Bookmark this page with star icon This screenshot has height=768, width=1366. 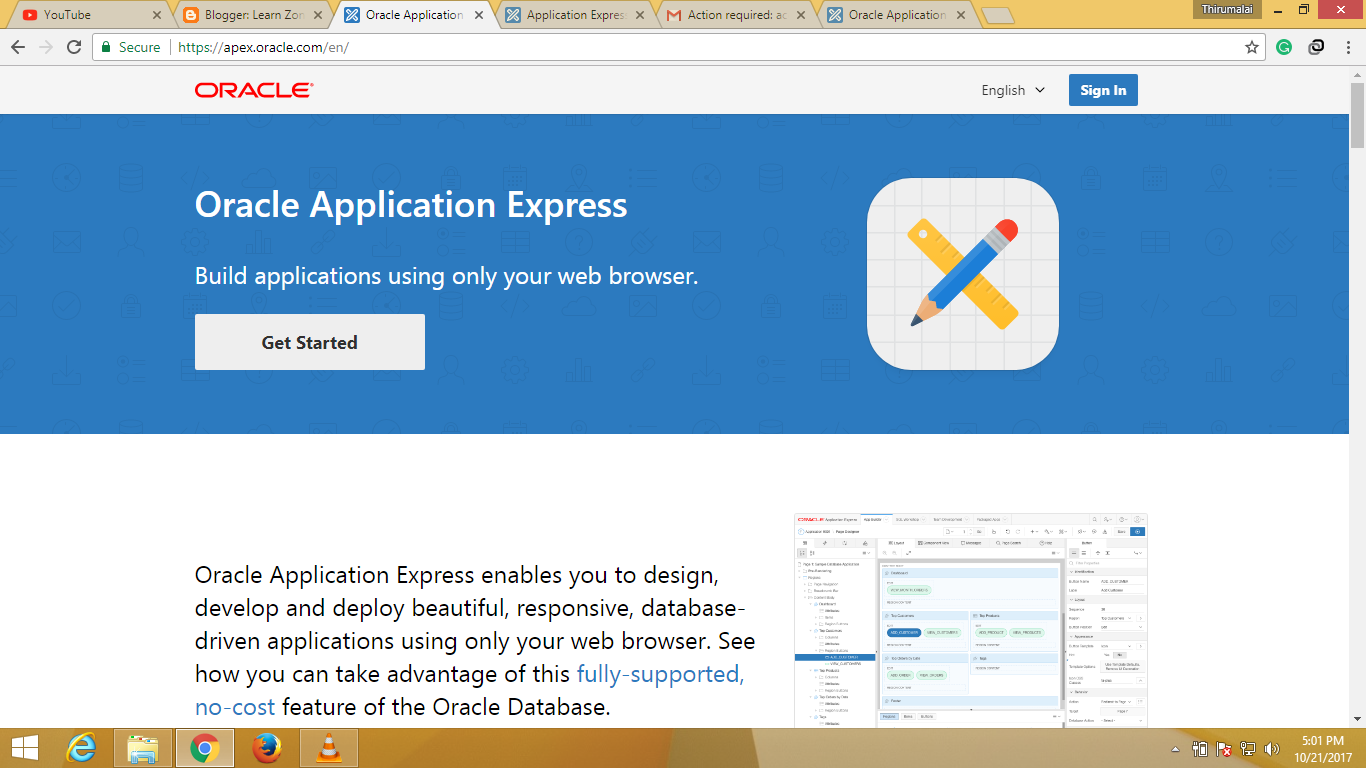click(x=1251, y=47)
